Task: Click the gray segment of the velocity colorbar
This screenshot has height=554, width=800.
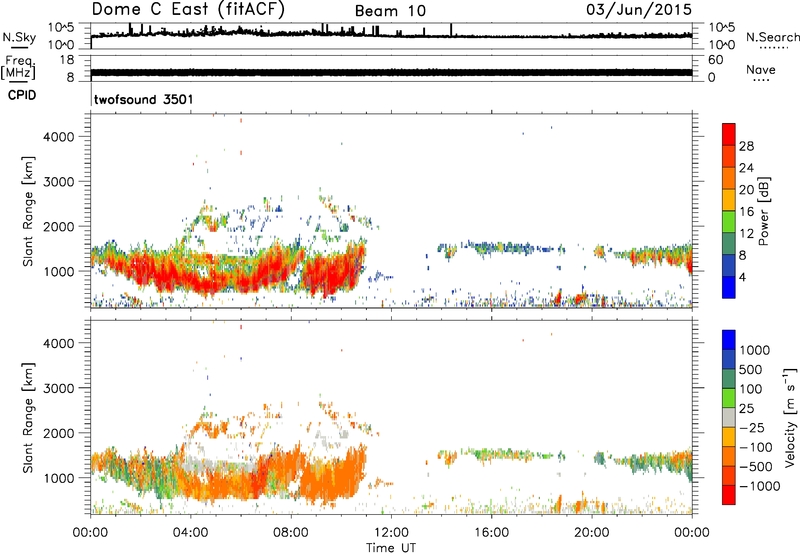Action: click(729, 417)
